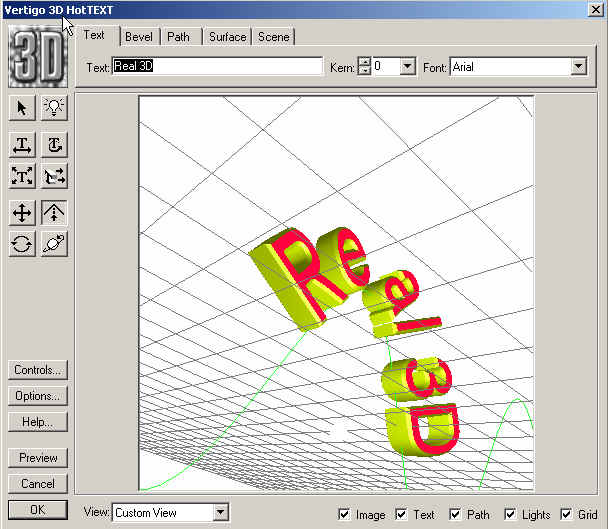
Task: Decrease Kern value with down spinner
Action: [364, 71]
